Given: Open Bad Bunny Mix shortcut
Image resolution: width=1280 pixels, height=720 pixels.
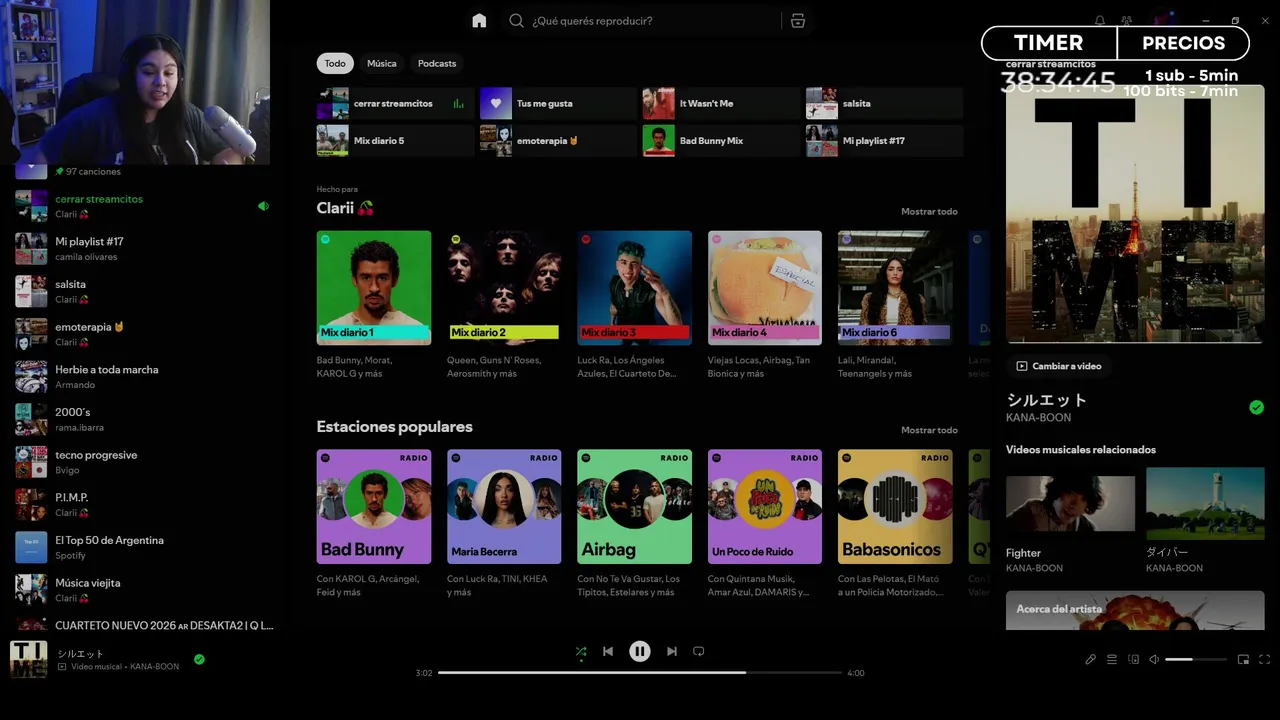Looking at the screenshot, I should pos(721,140).
